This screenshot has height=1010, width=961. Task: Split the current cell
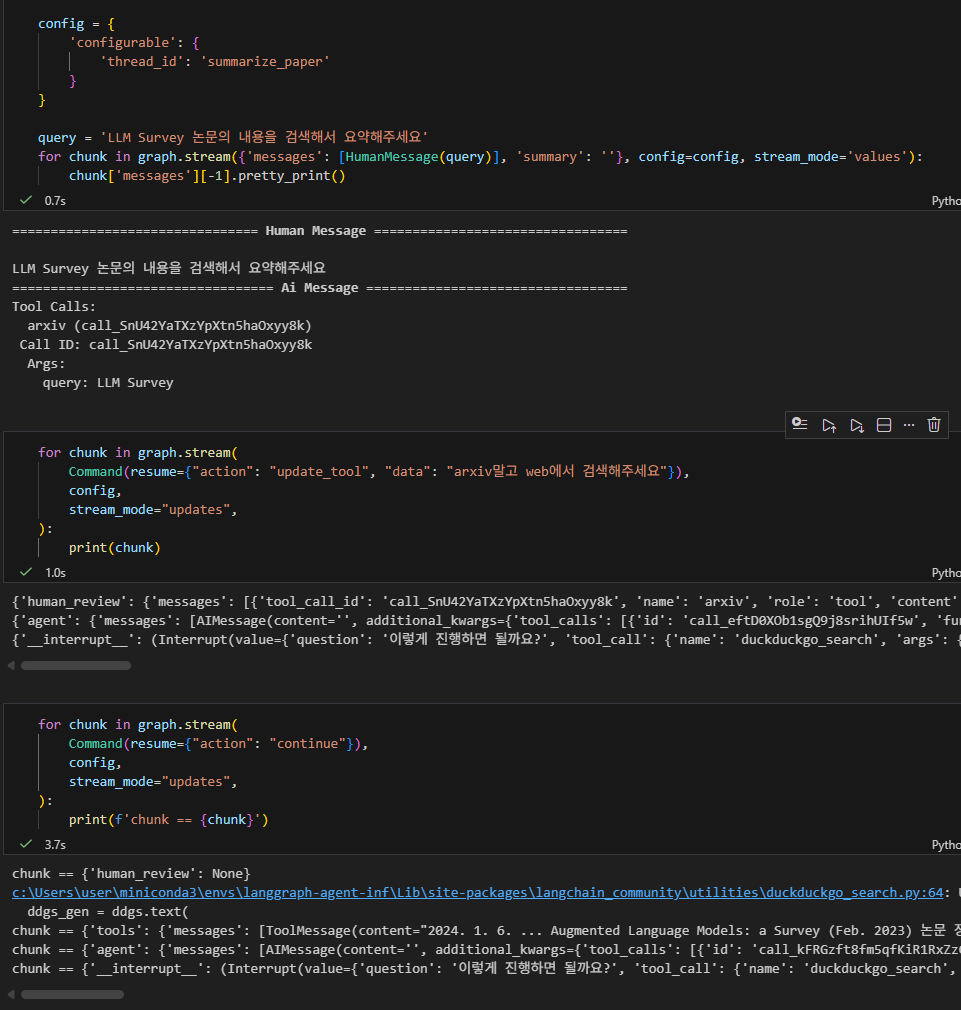(x=884, y=425)
